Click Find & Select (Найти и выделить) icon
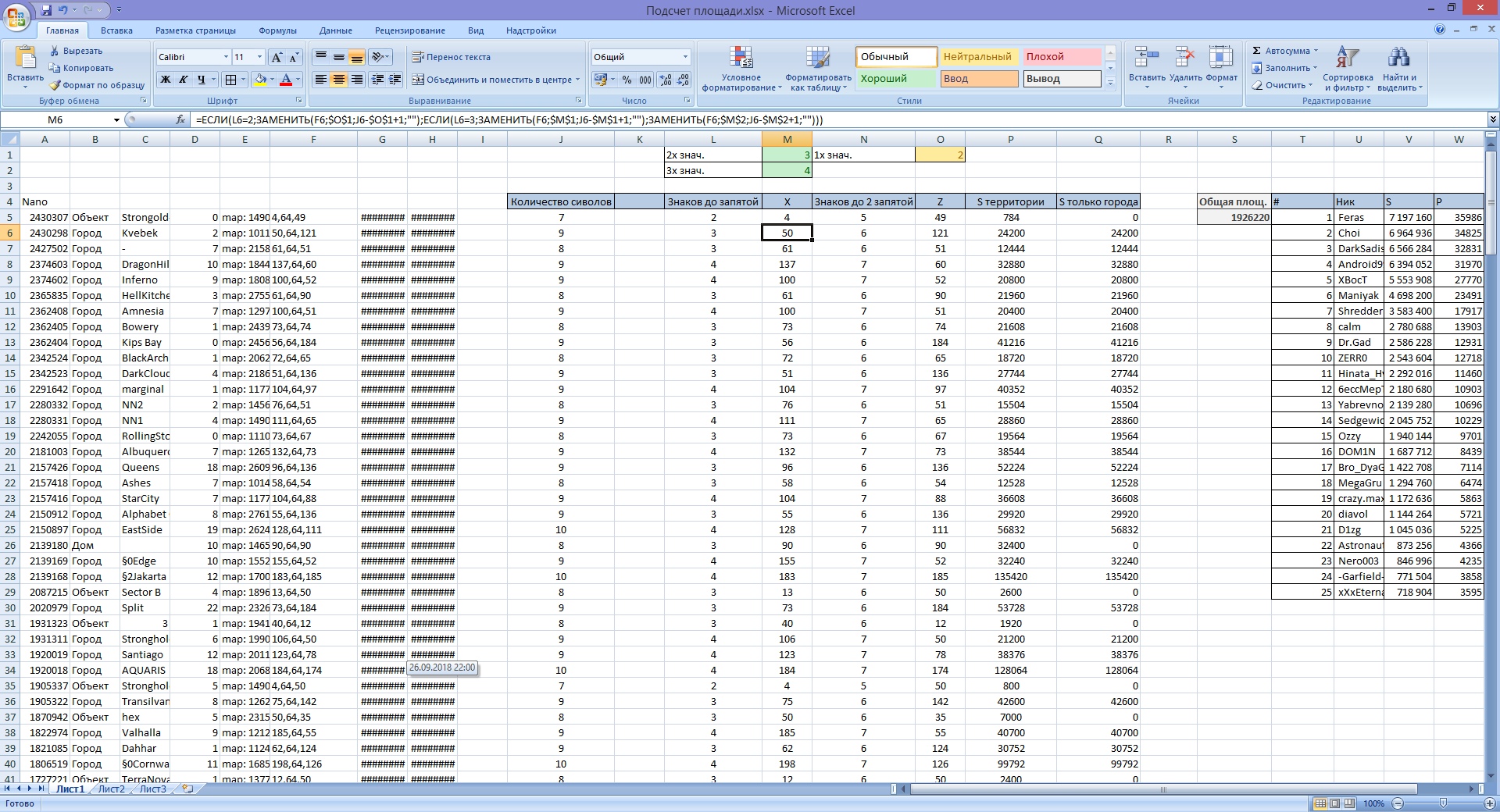Screen dimensions: 1500x812 [1398, 59]
